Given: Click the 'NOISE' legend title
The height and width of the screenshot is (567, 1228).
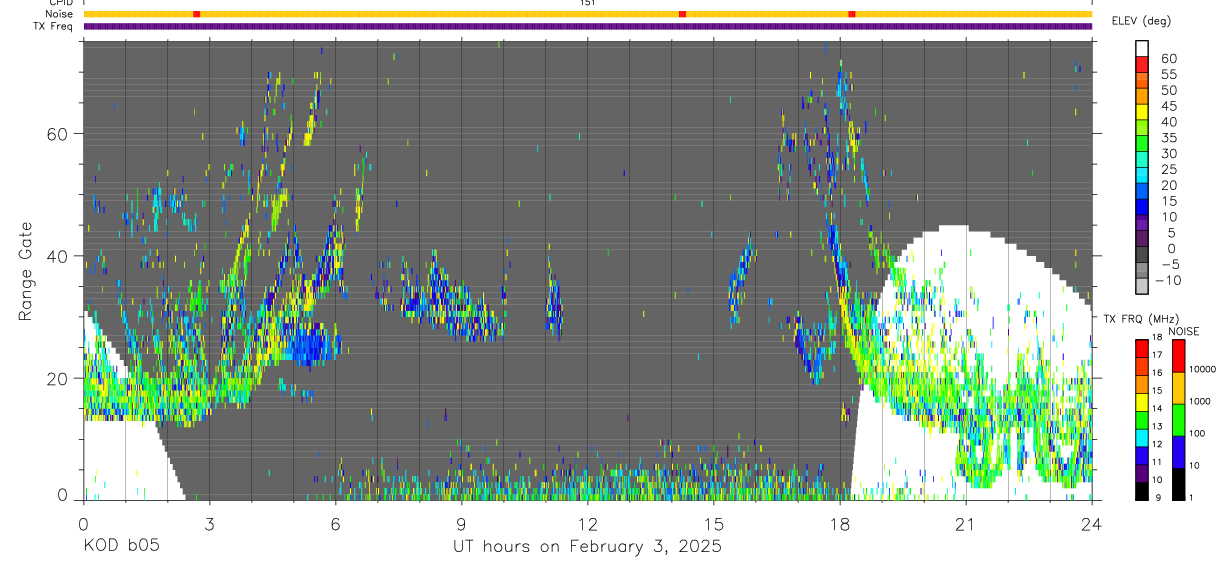Looking at the screenshot, I should (x=1185, y=332).
